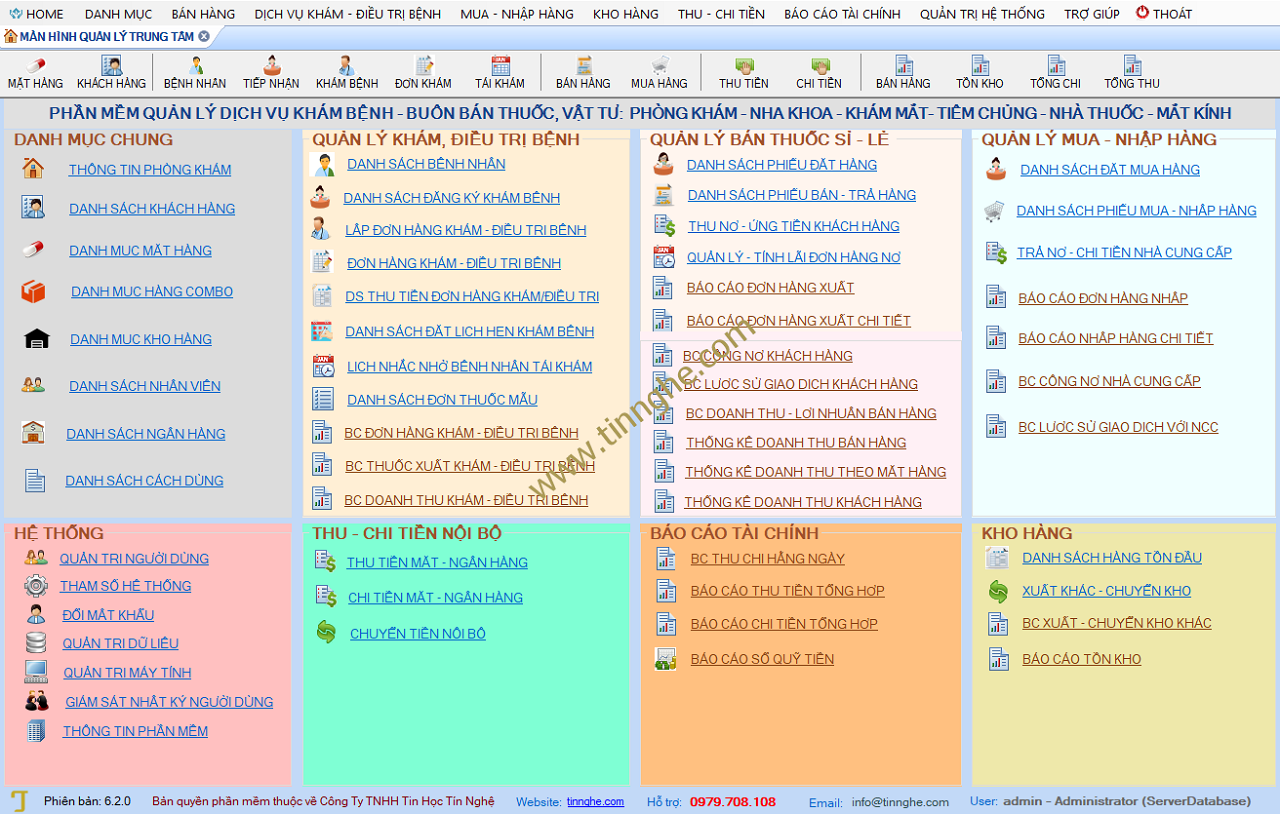The width and height of the screenshot is (1280, 814).
Task: Click cart icon beside DANH SÁCH PHIẾU MUA - NHẬP HÀNG
Action: coord(994,210)
